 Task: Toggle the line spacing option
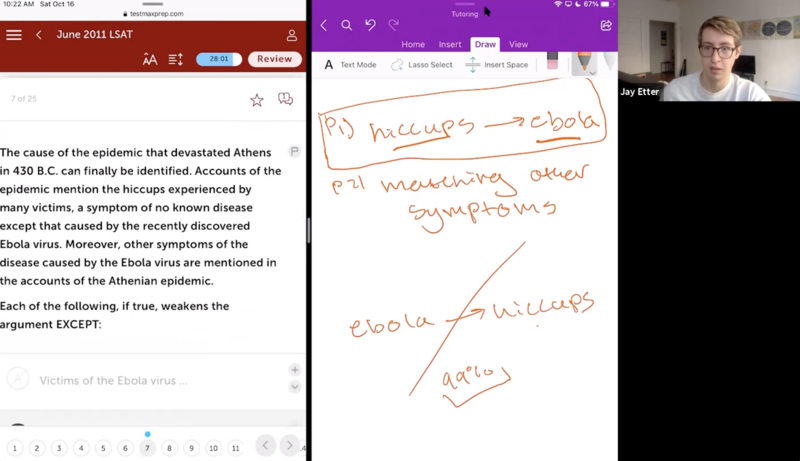[176, 60]
